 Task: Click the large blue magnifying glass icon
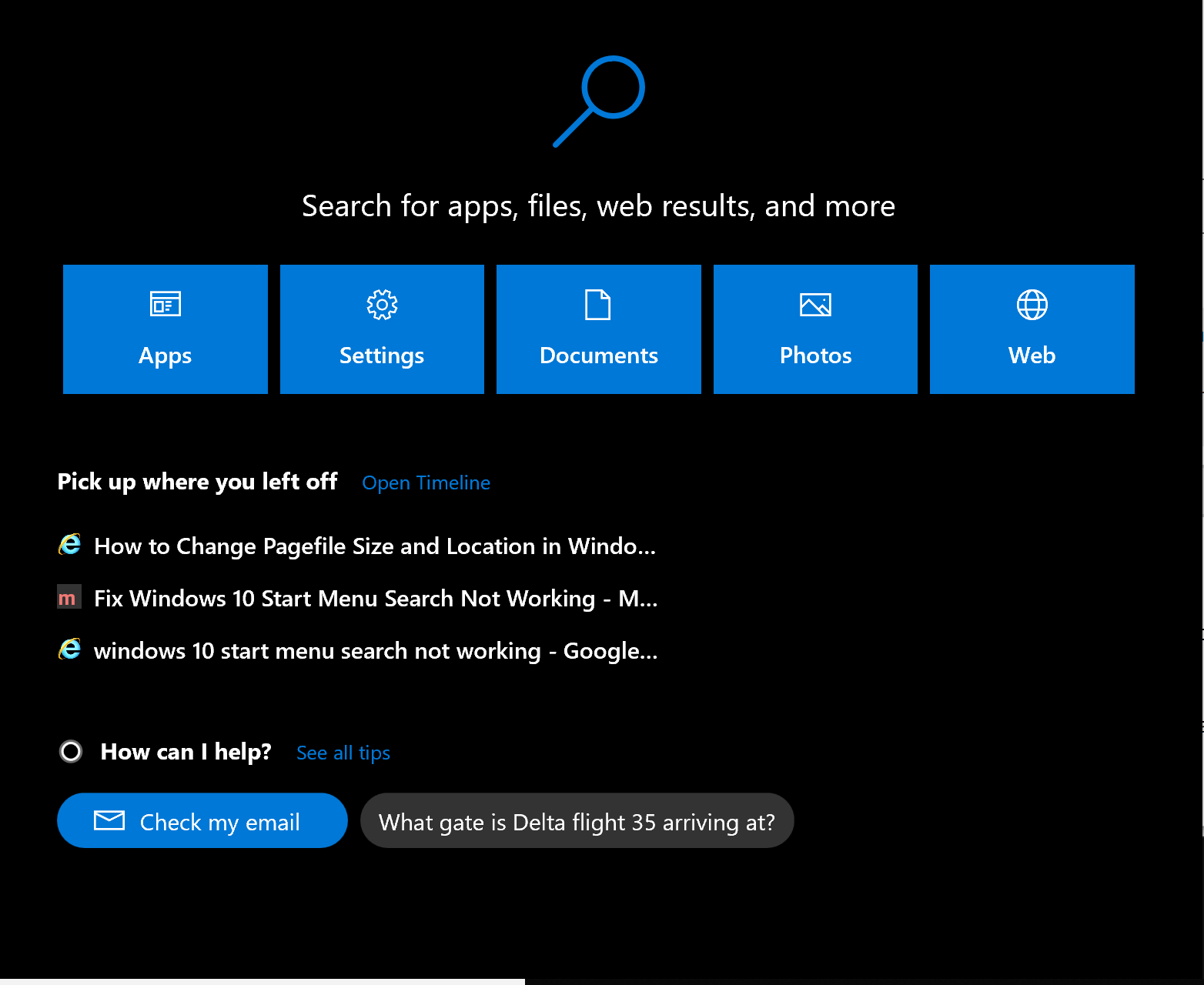click(x=599, y=101)
